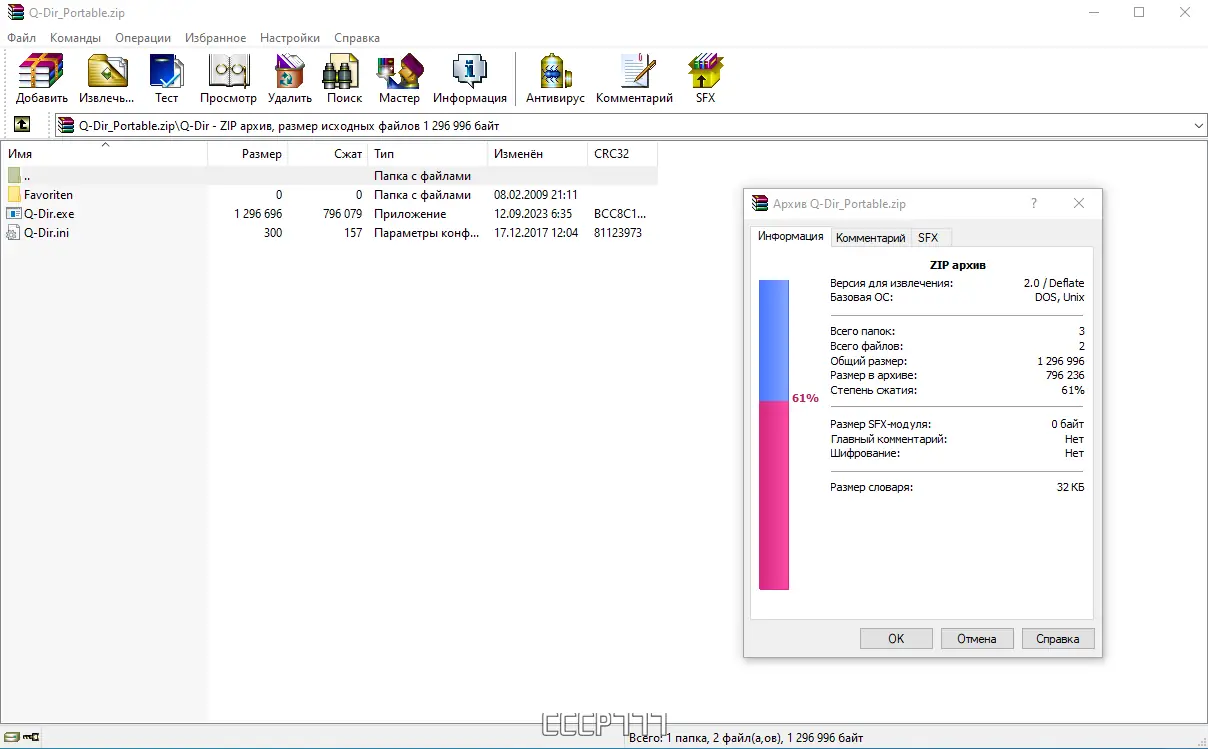
Task: Click the date 12.09.2023 6:35
Action: 533,214
